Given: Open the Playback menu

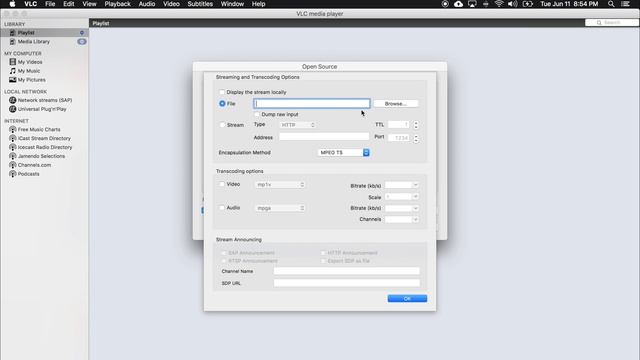Looking at the screenshot, I should click(x=118, y=4).
